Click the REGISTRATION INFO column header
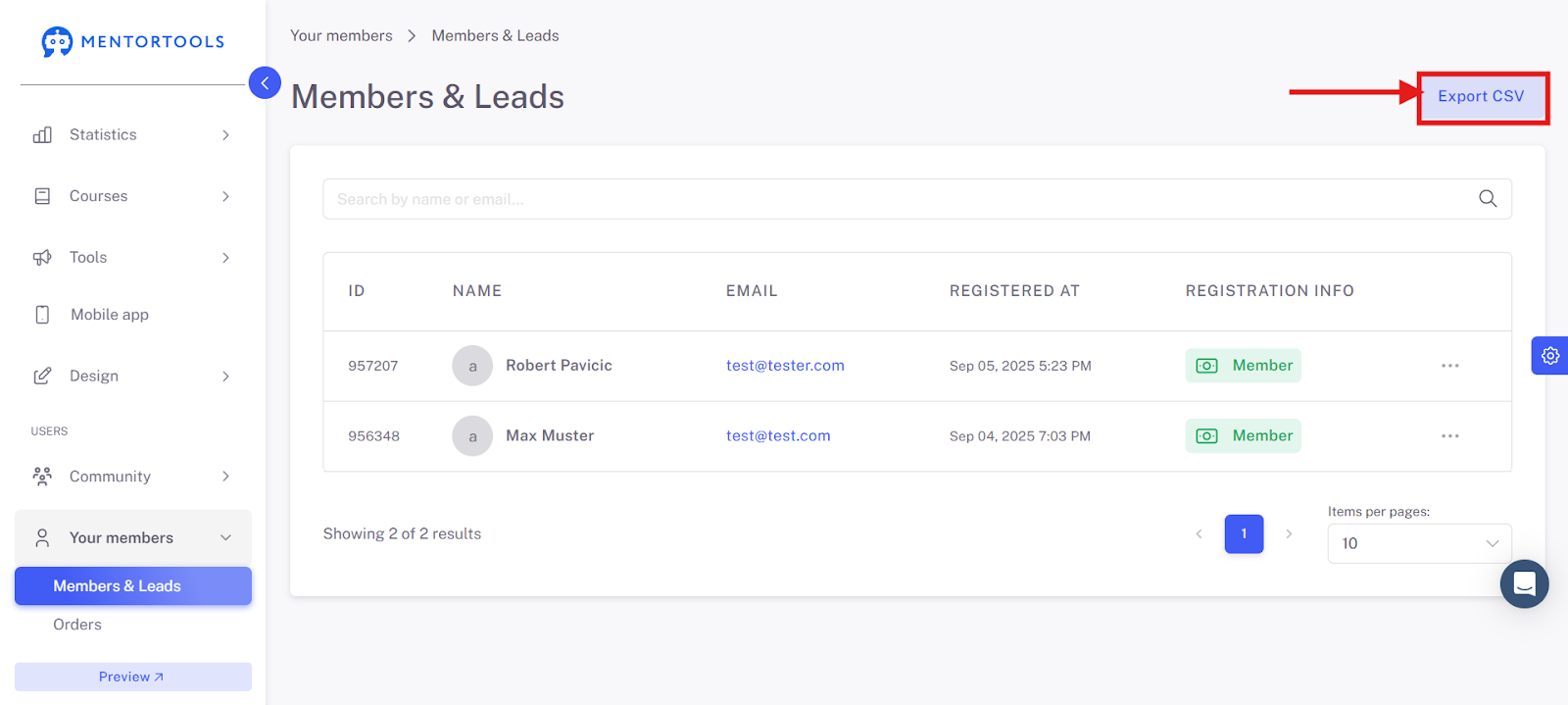 pyautogui.click(x=1269, y=291)
